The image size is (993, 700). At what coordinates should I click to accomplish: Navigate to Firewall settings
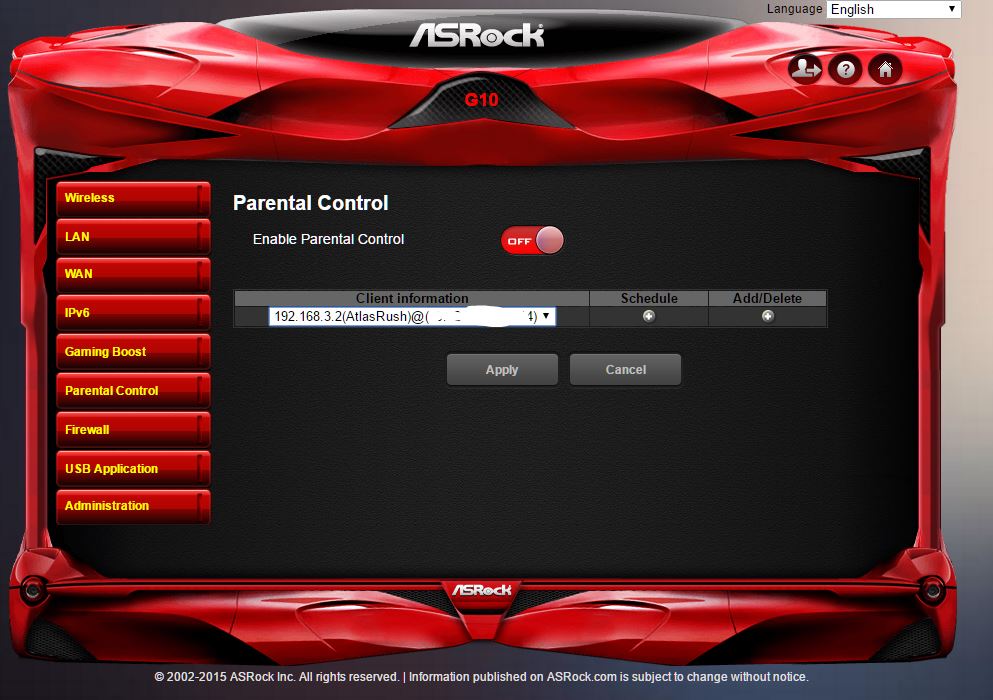coord(132,430)
